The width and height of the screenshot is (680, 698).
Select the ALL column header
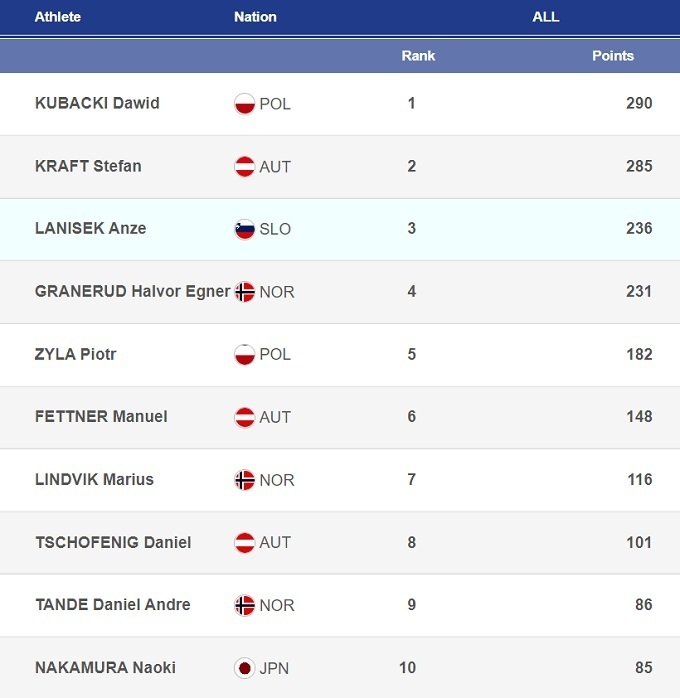click(545, 17)
